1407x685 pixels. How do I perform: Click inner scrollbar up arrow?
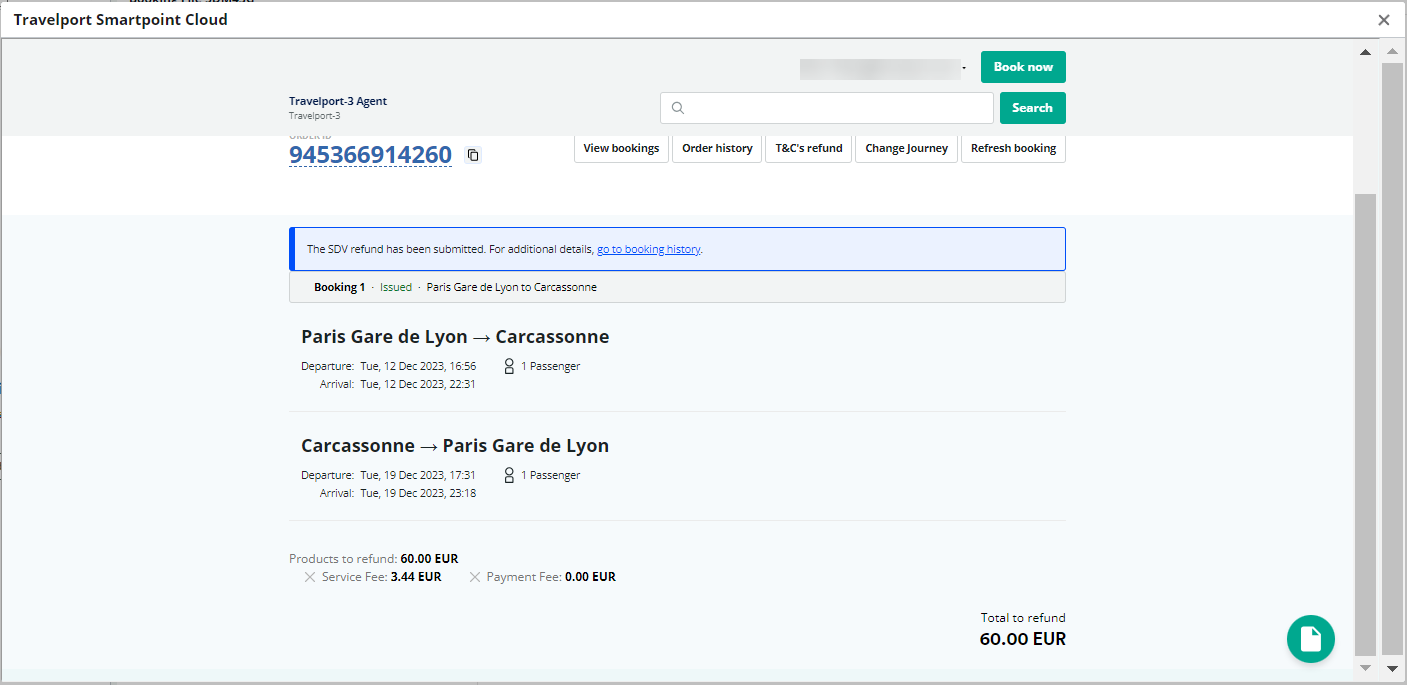tap(1365, 52)
